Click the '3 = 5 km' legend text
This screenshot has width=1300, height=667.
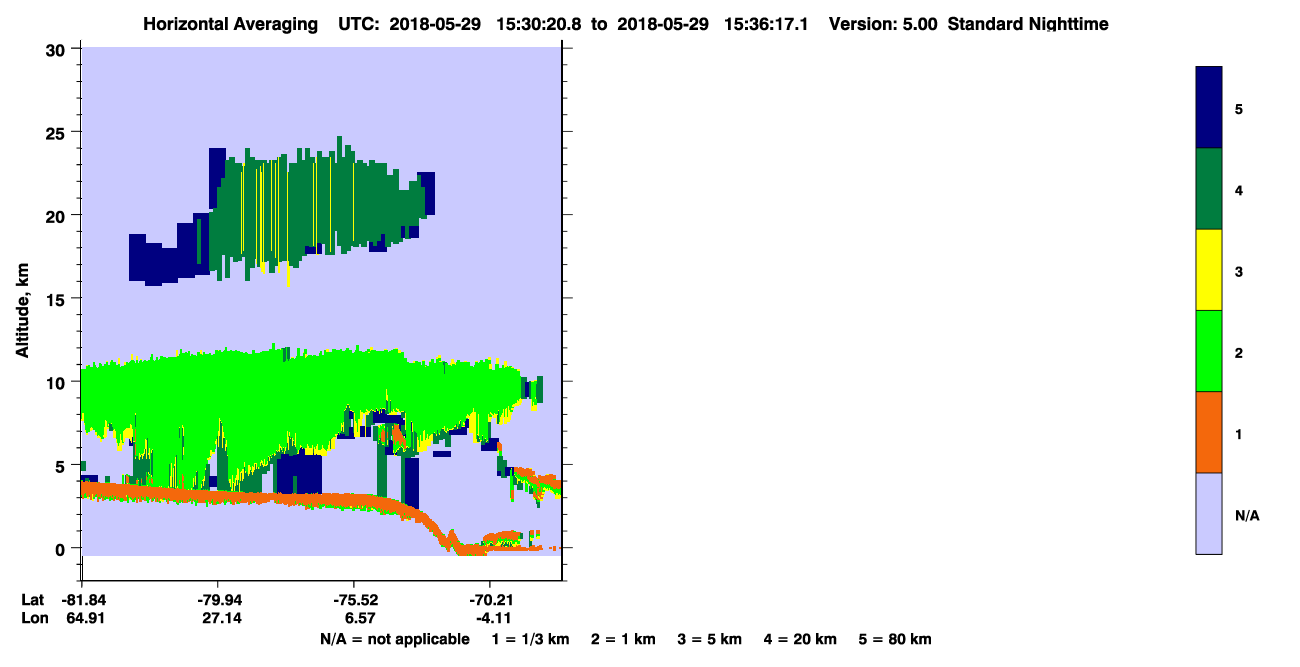pyautogui.click(x=710, y=639)
